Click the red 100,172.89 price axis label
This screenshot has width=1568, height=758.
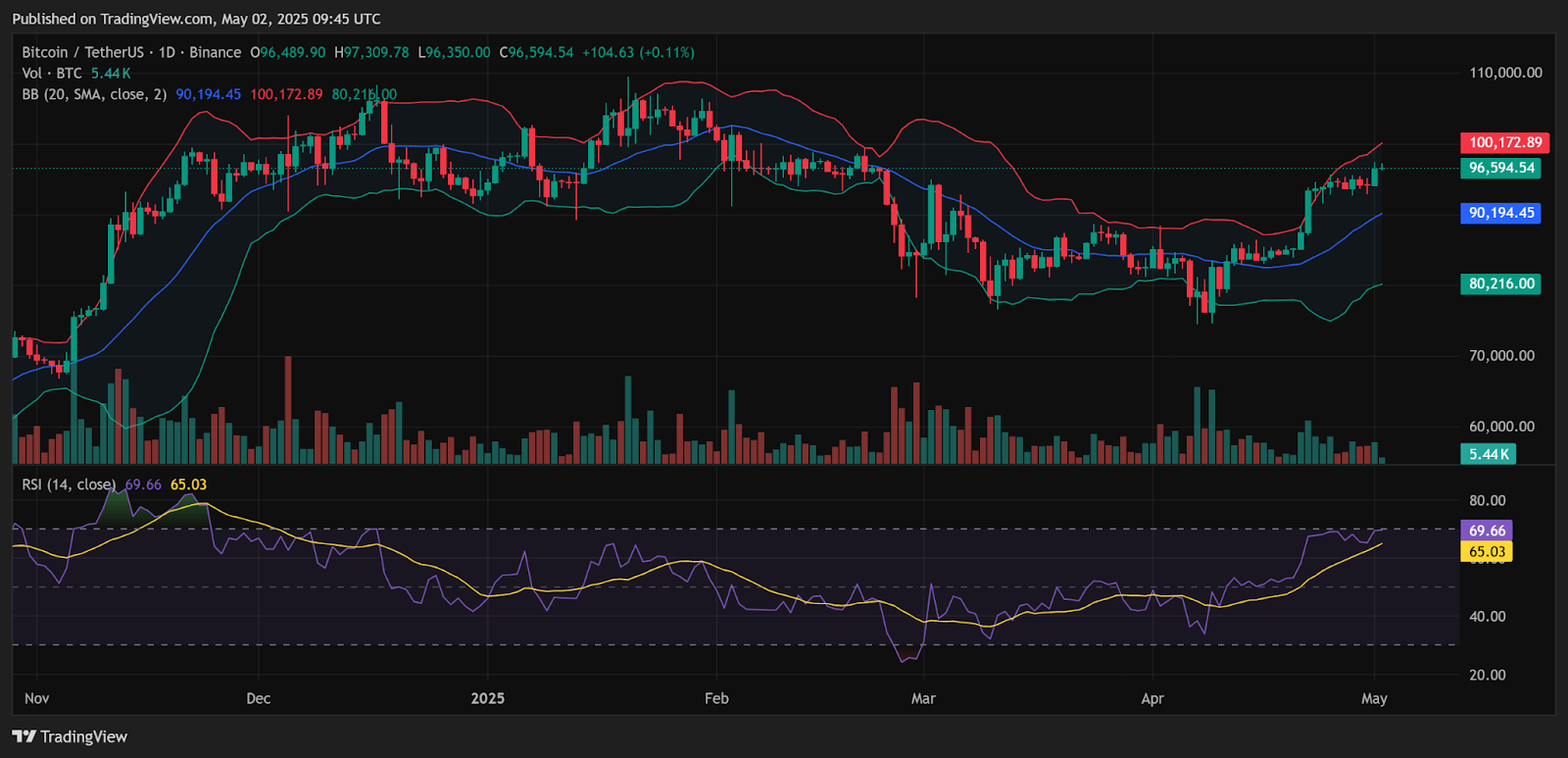coord(1504,143)
